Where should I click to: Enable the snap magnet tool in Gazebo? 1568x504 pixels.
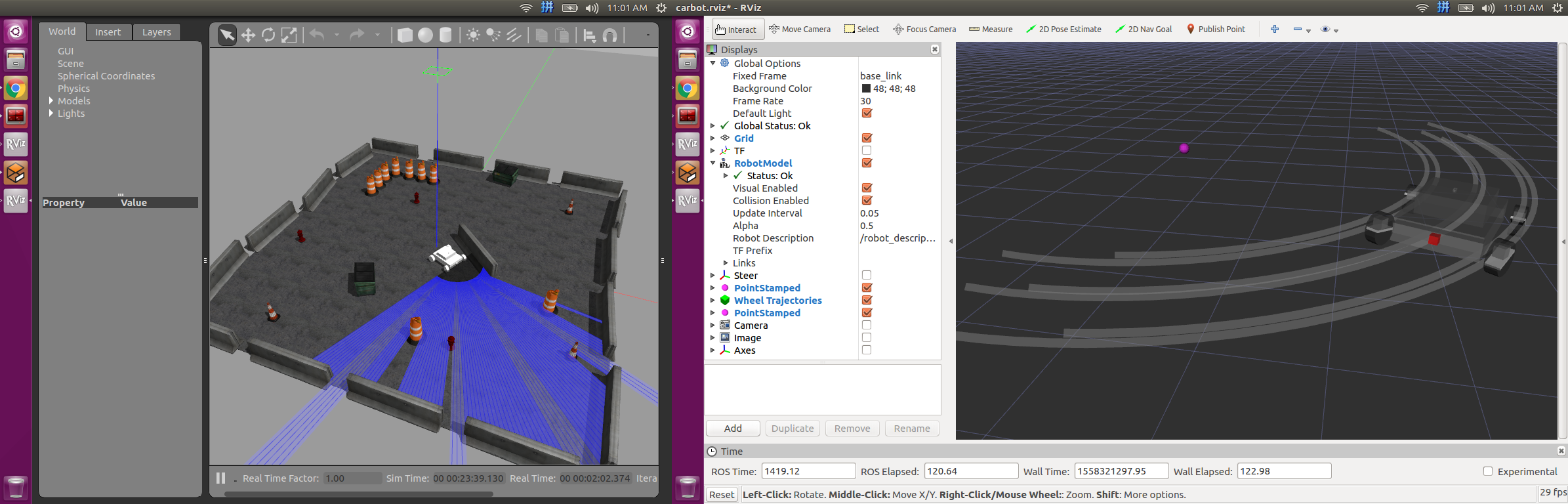[x=609, y=35]
